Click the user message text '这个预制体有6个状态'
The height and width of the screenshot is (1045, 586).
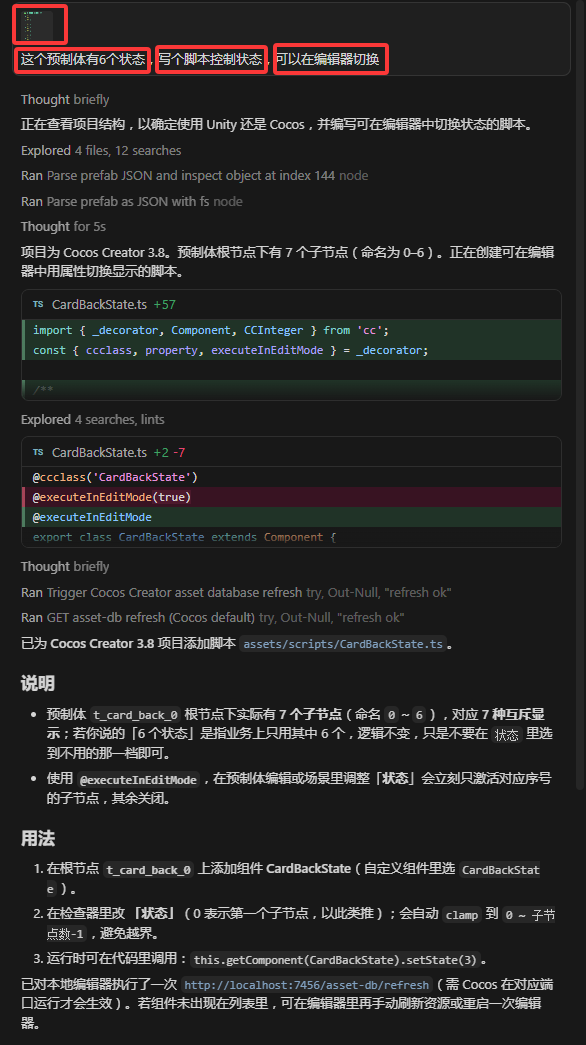pos(83,59)
